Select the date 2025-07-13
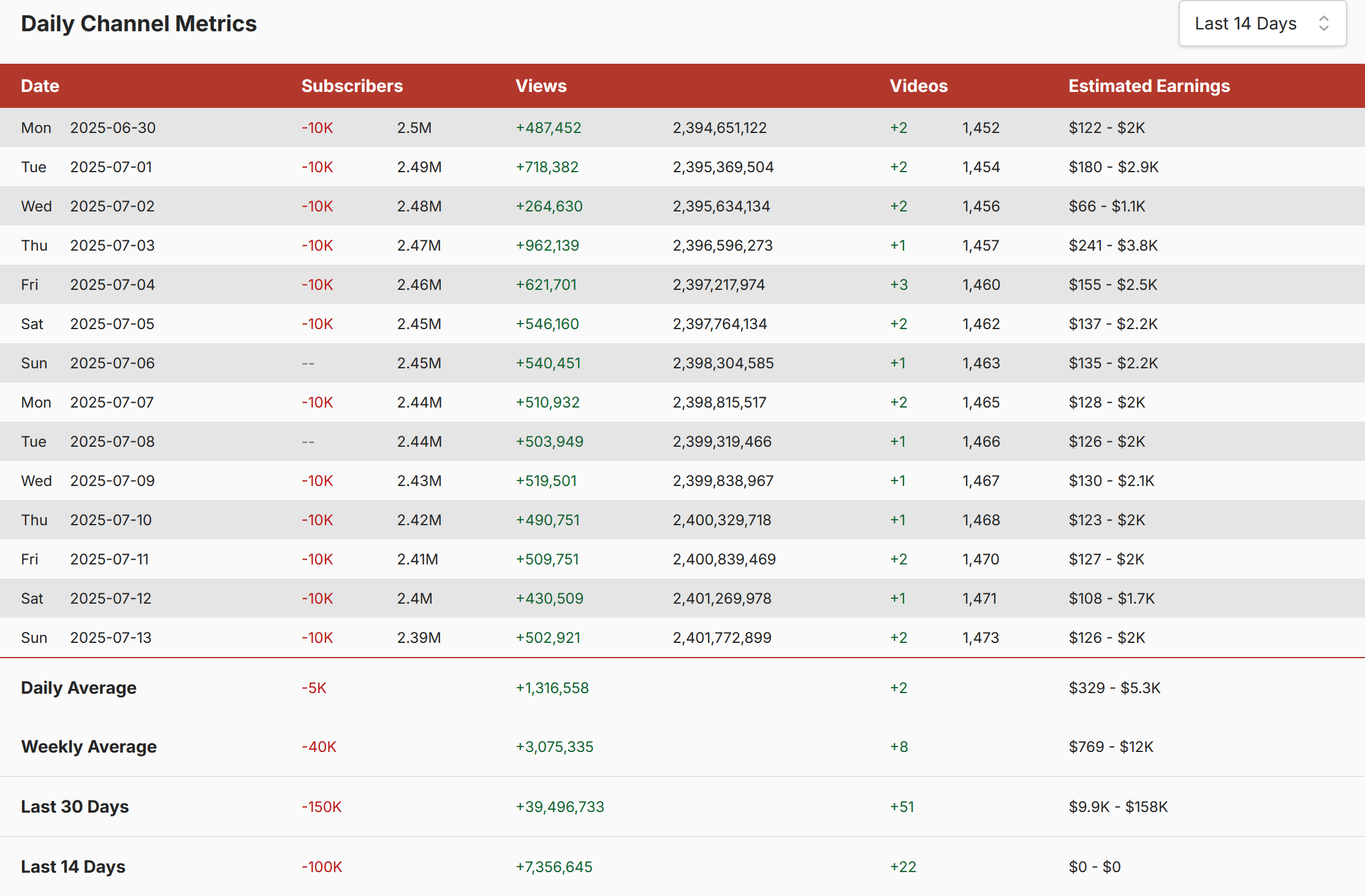This screenshot has width=1365, height=896. coord(110,637)
